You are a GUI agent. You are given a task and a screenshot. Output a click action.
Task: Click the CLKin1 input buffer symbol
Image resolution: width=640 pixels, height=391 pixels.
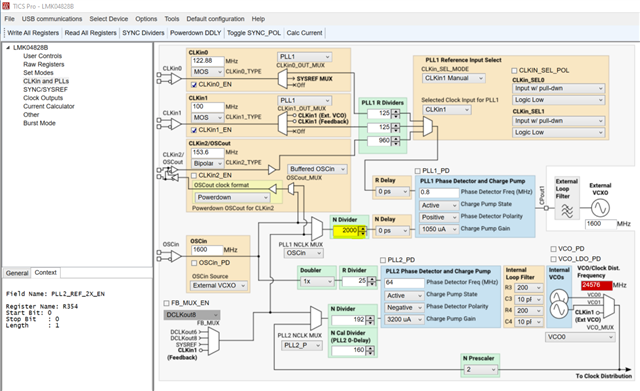(176, 124)
